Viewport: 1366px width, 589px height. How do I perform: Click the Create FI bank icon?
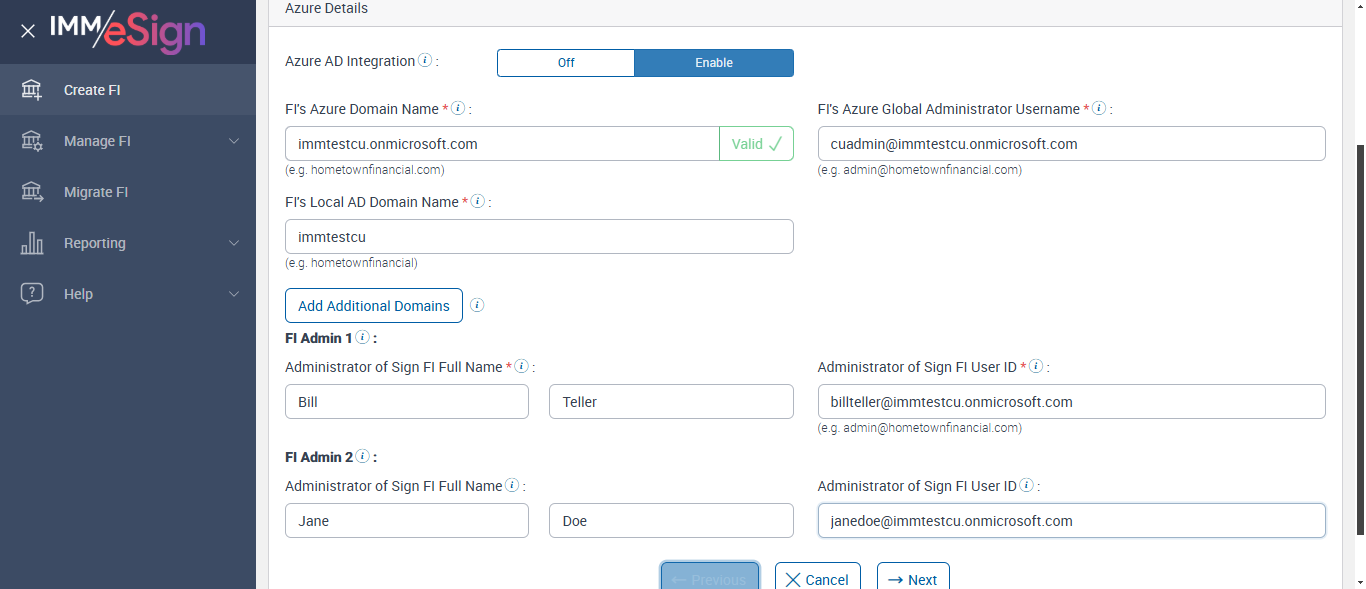(x=32, y=90)
